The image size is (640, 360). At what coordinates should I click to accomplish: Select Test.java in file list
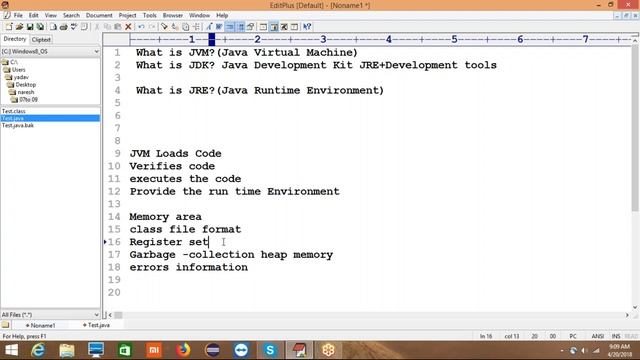coord(50,118)
